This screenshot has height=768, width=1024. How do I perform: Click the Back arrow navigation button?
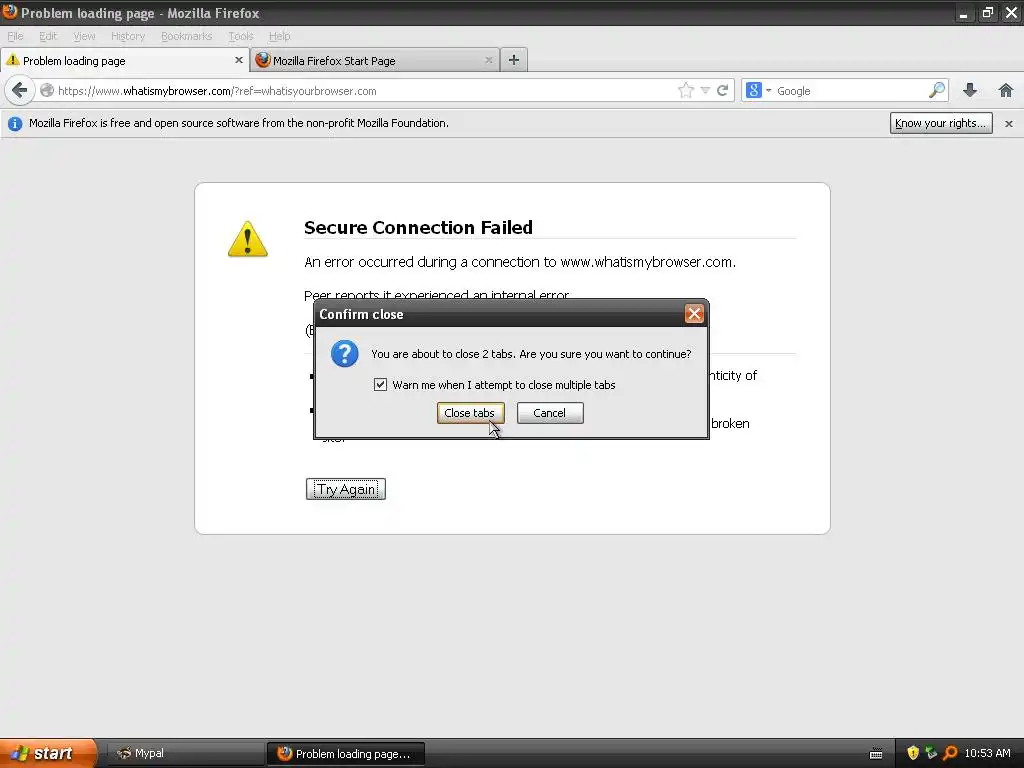pos(20,90)
